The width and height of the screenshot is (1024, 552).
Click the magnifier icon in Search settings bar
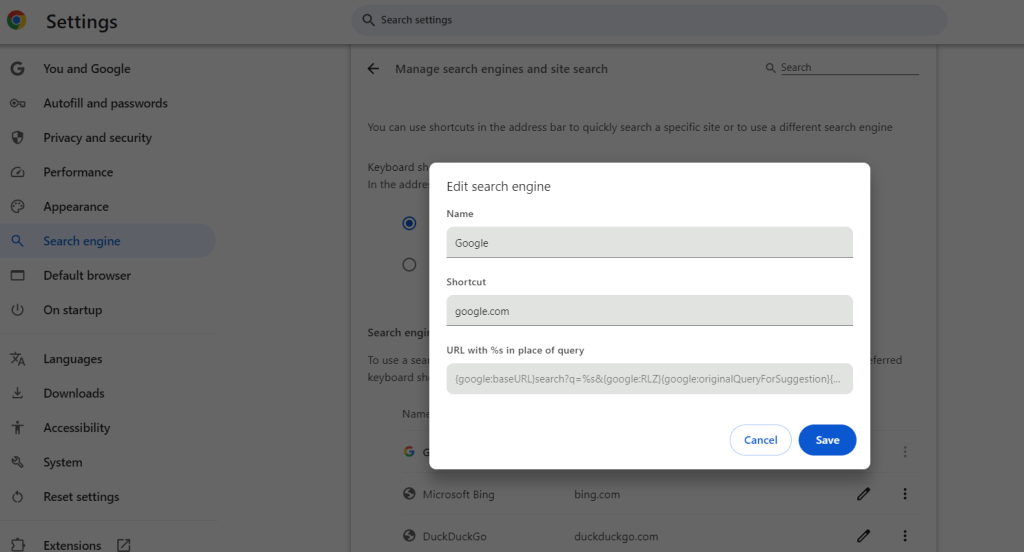coord(368,20)
